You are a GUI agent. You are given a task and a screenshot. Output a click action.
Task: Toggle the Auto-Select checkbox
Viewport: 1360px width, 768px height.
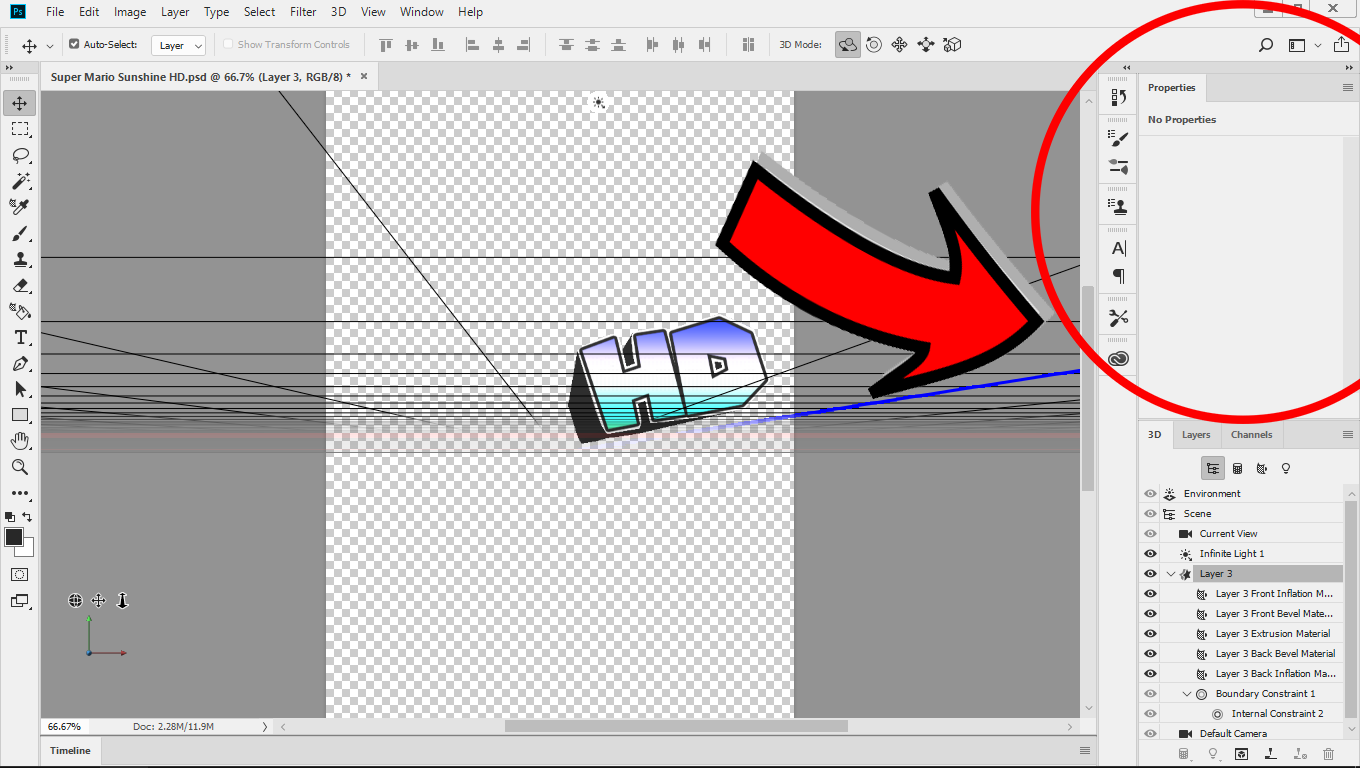click(74, 45)
